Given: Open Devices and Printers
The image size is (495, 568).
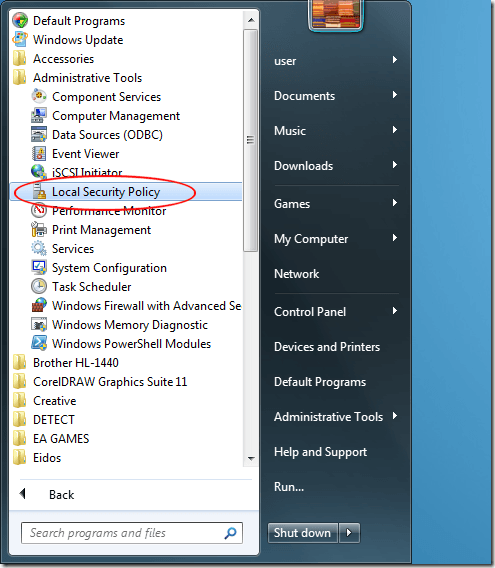Looking at the screenshot, I should pos(327,347).
